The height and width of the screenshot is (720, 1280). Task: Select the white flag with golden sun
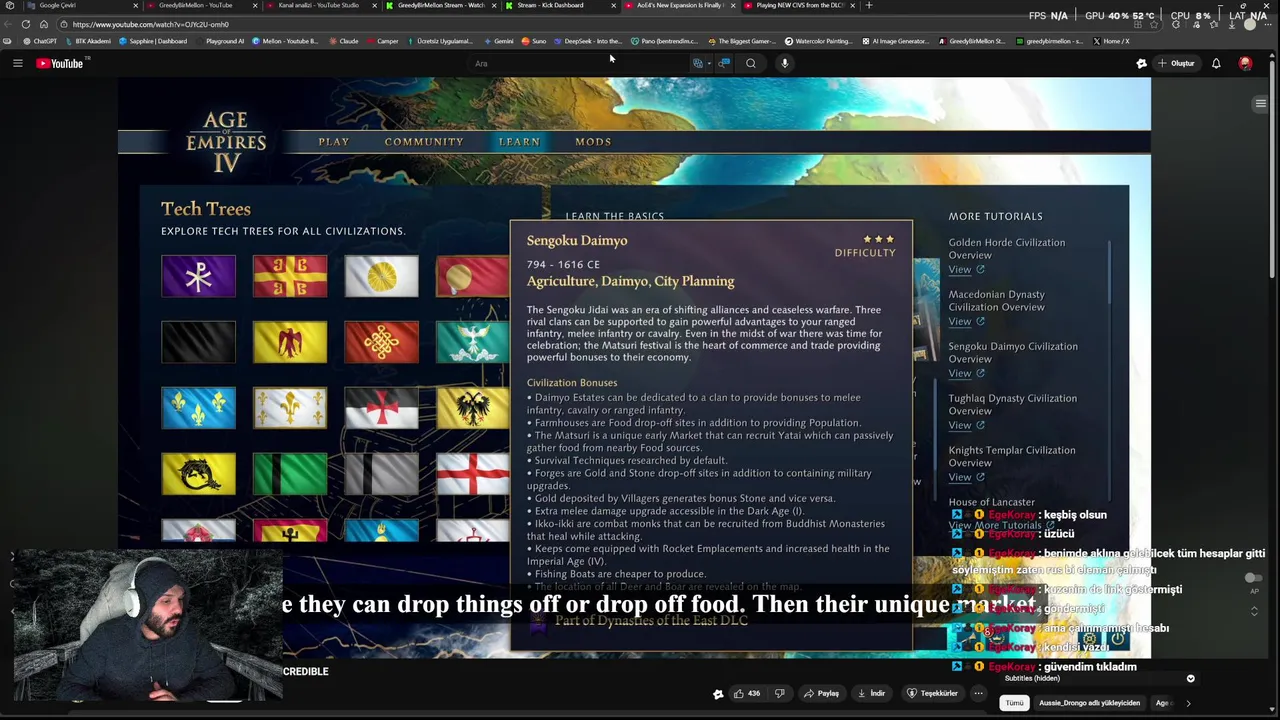(x=381, y=276)
